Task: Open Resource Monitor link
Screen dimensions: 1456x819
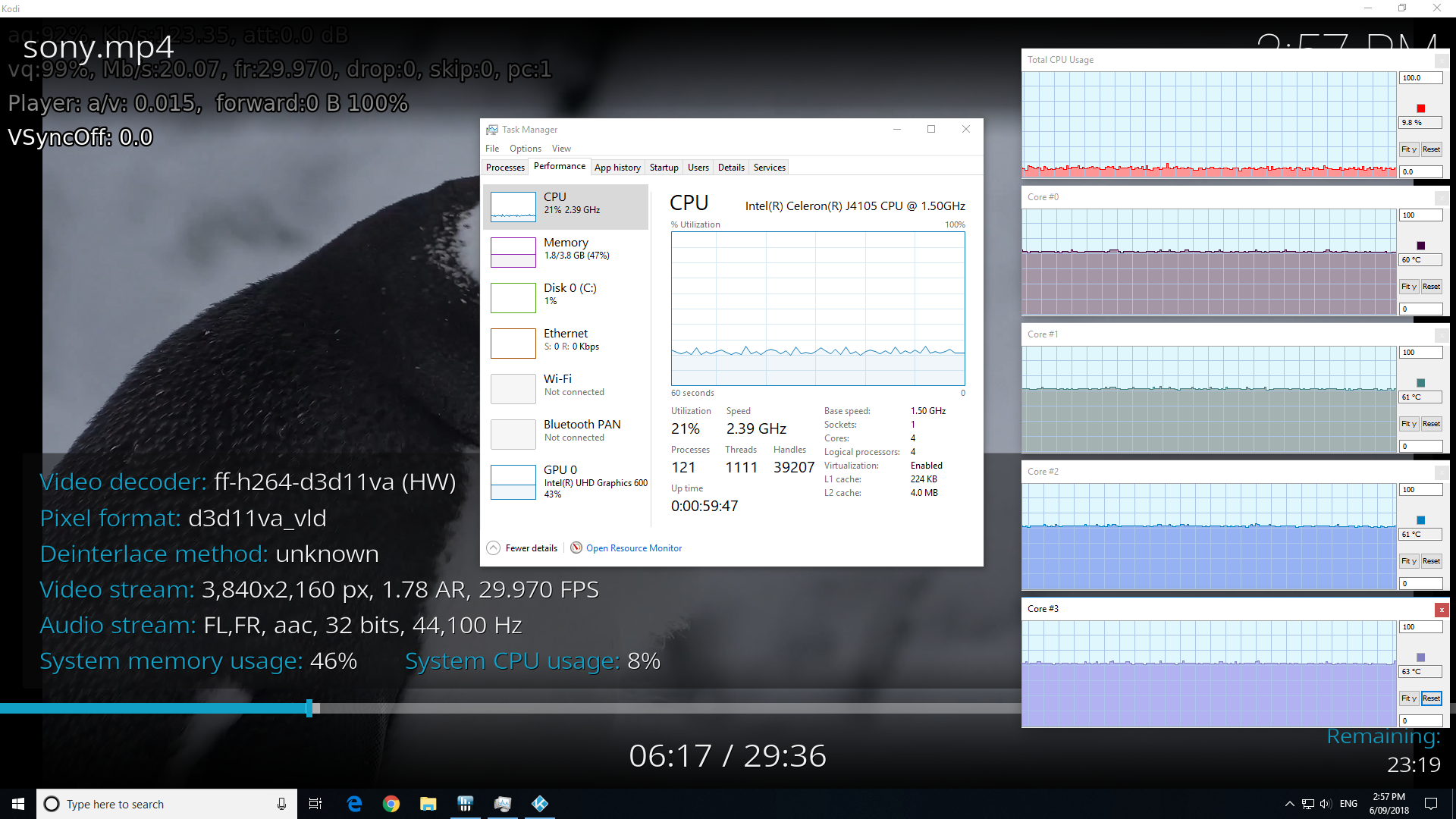Action: click(634, 548)
